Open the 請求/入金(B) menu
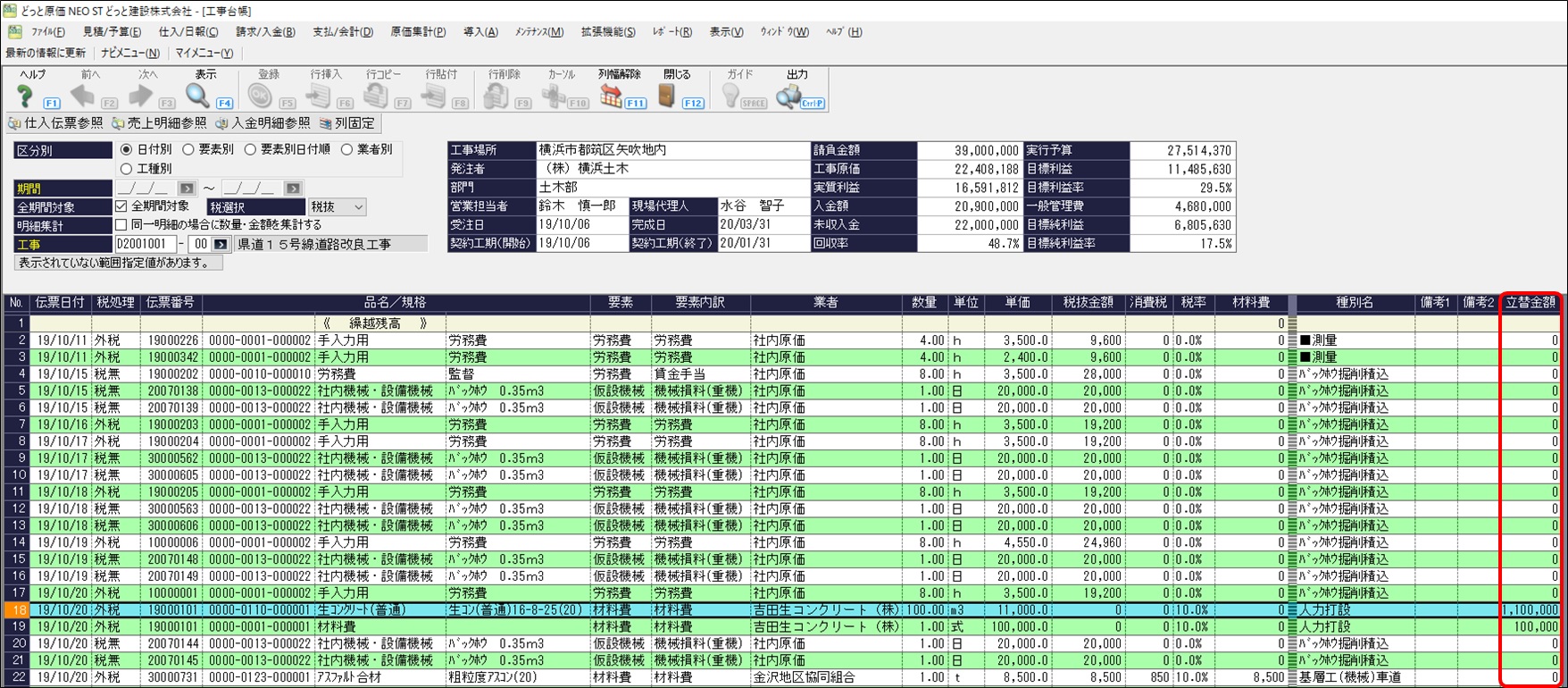1568x688 pixels. pyautogui.click(x=265, y=32)
